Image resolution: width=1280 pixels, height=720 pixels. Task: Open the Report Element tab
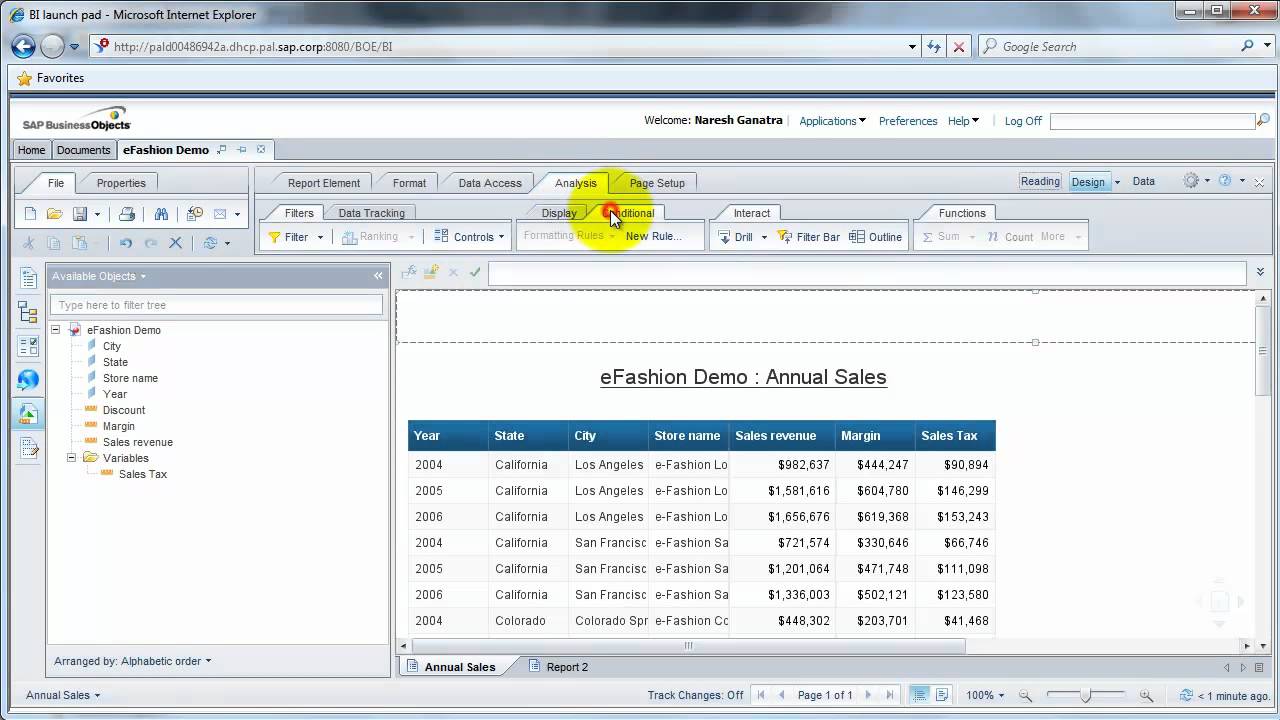tap(324, 183)
